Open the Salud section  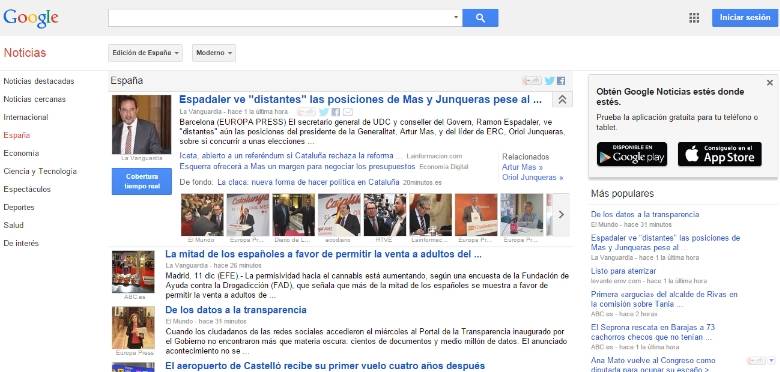click(x=13, y=225)
